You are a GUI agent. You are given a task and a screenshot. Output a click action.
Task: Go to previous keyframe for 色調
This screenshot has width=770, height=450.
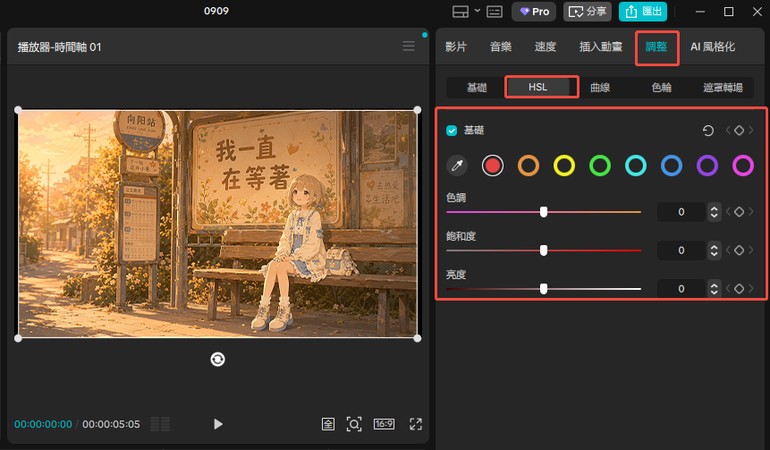click(x=728, y=212)
